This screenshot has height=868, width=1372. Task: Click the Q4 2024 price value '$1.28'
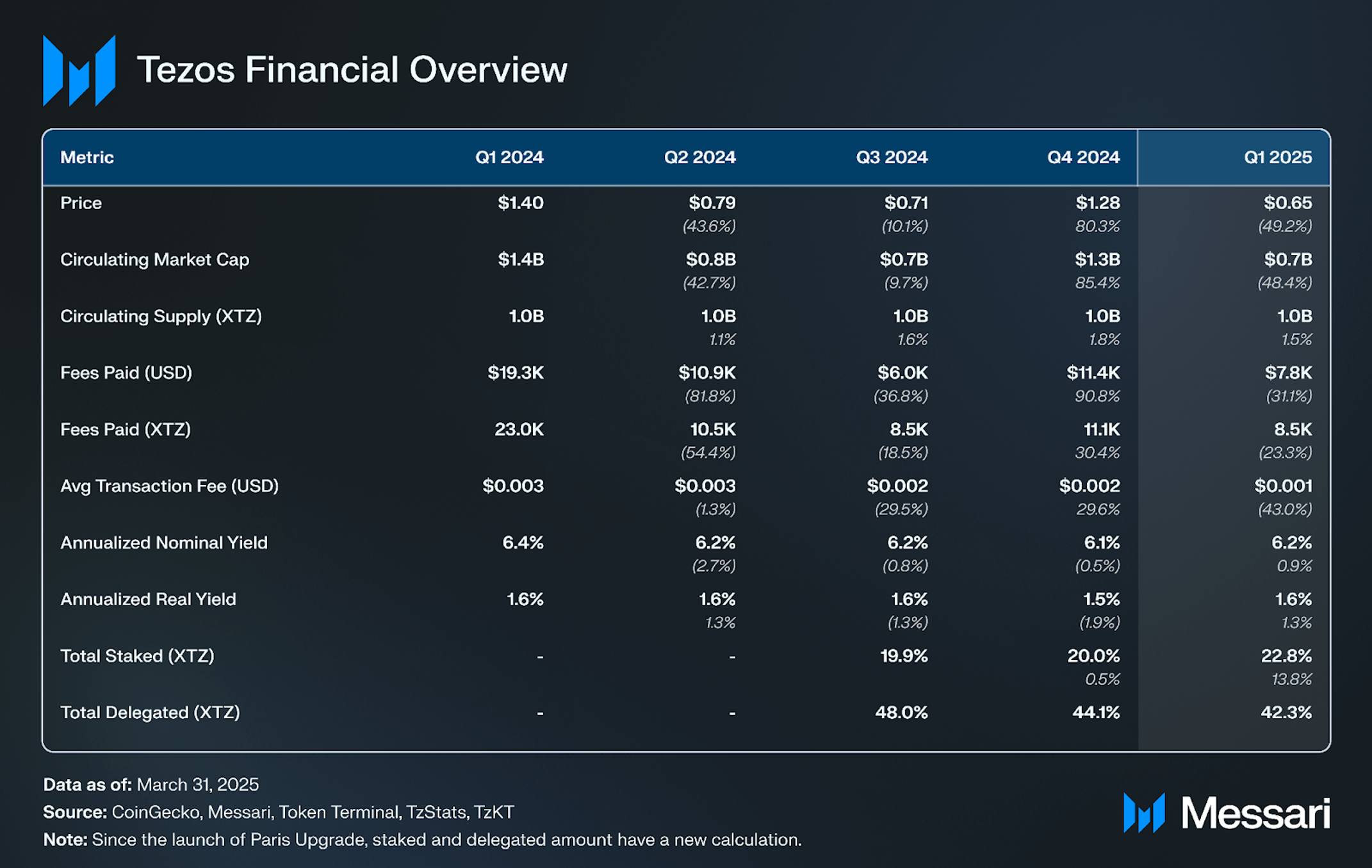pyautogui.click(x=1098, y=203)
